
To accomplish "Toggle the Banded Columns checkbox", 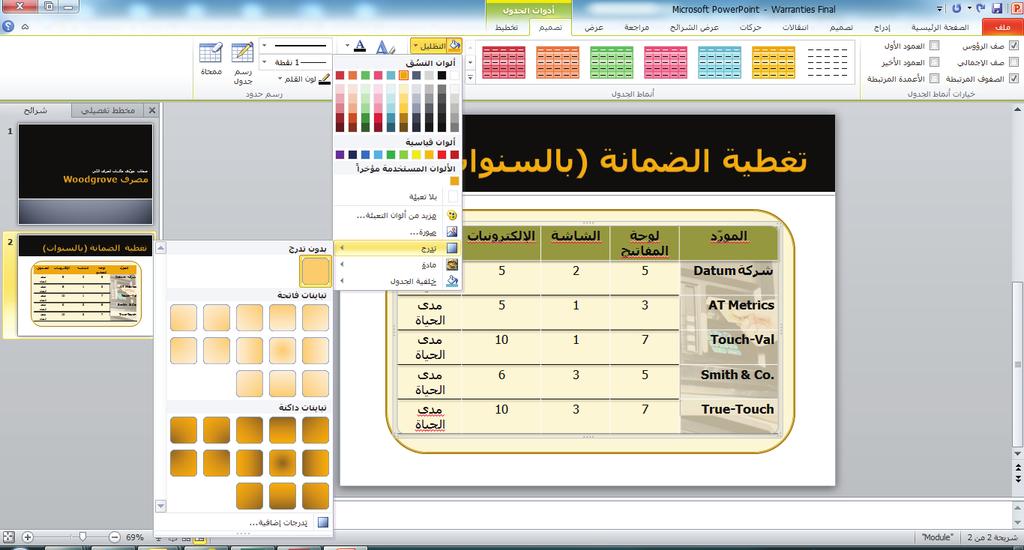I will pos(935,78).
